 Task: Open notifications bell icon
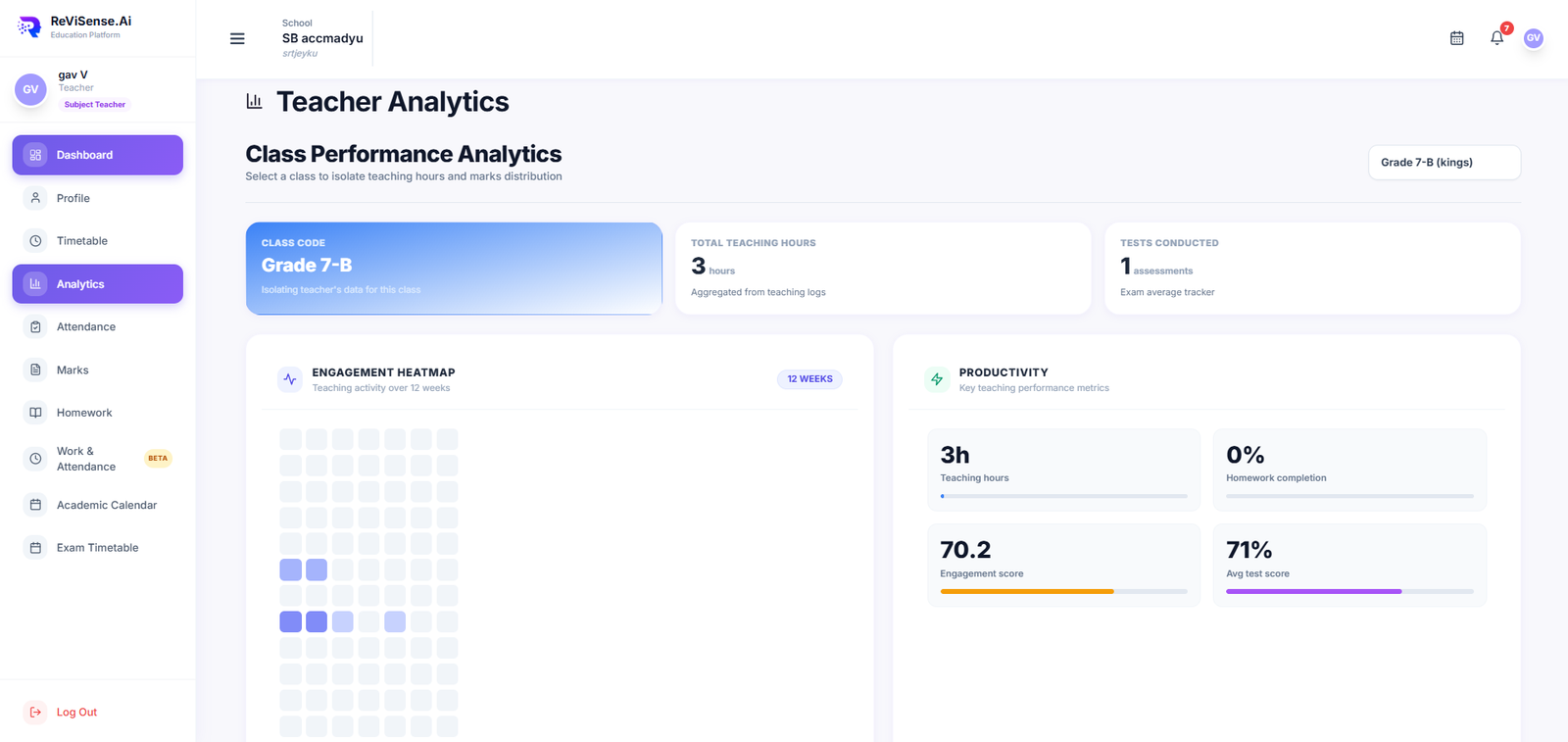1496,38
